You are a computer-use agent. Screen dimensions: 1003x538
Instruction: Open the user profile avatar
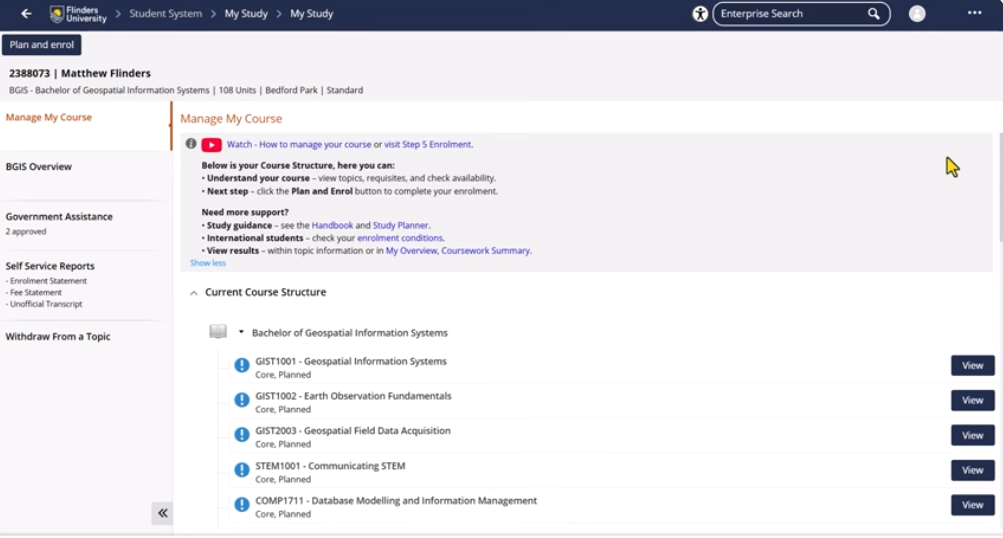click(x=917, y=14)
